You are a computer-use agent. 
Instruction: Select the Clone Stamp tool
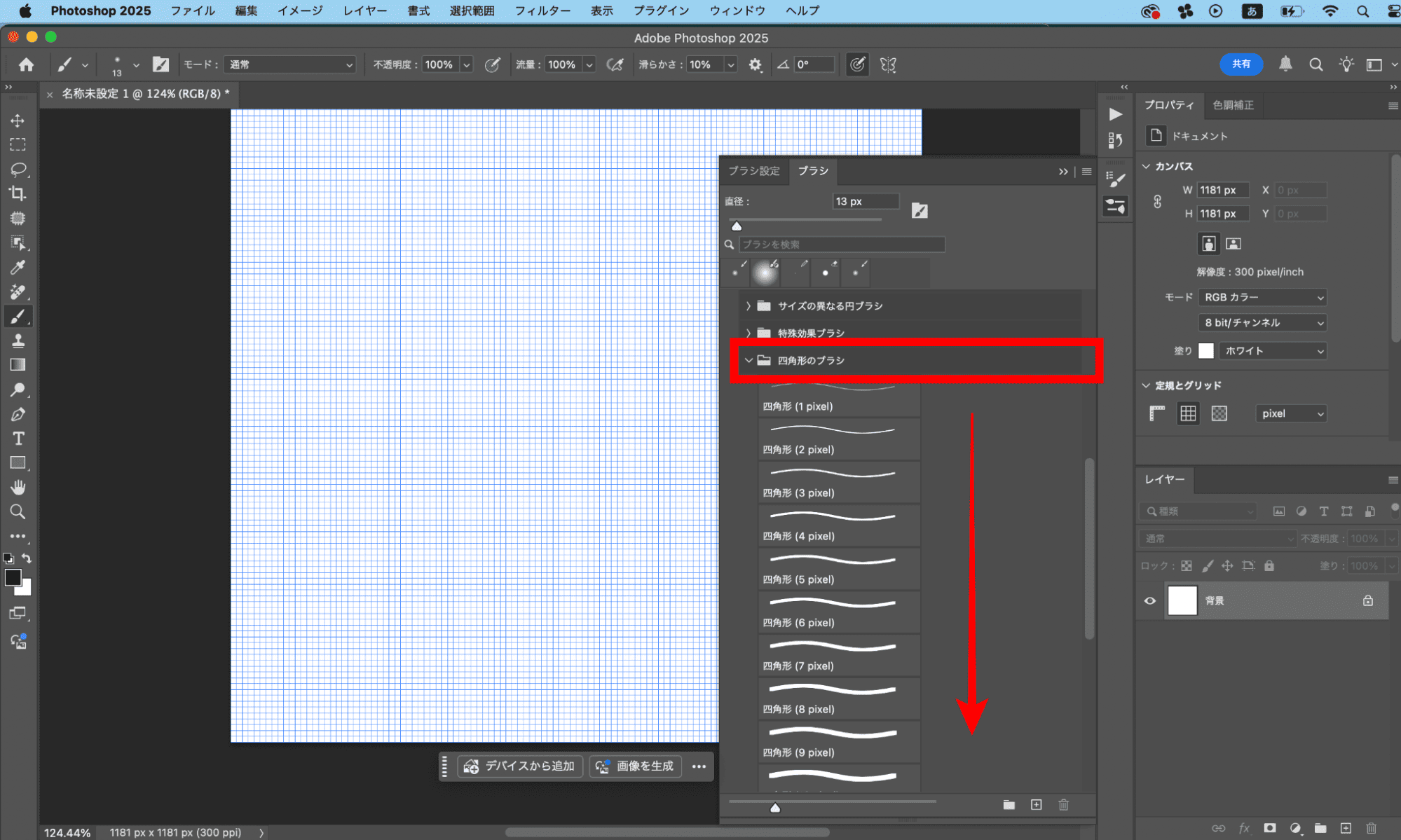coord(18,340)
